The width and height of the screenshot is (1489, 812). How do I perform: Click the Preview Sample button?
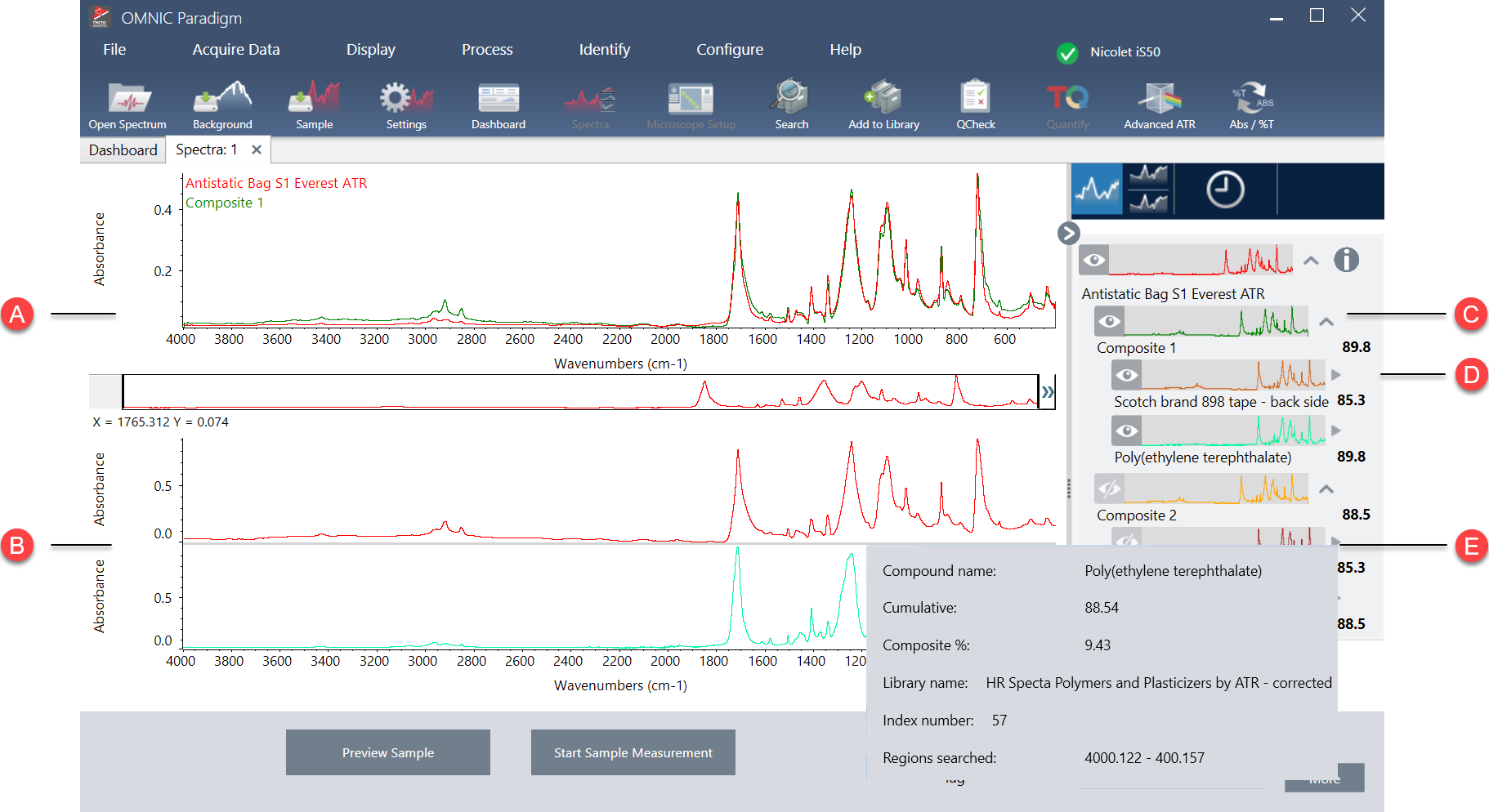point(388,752)
